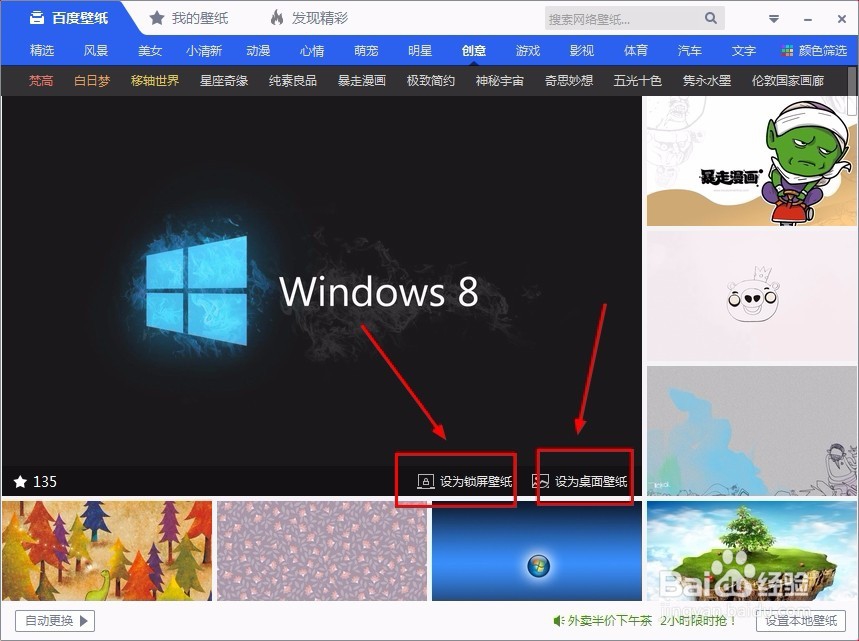Screen dimensions: 859x641
Task: Choose the 梵高 subcategory tag
Action: [41, 81]
